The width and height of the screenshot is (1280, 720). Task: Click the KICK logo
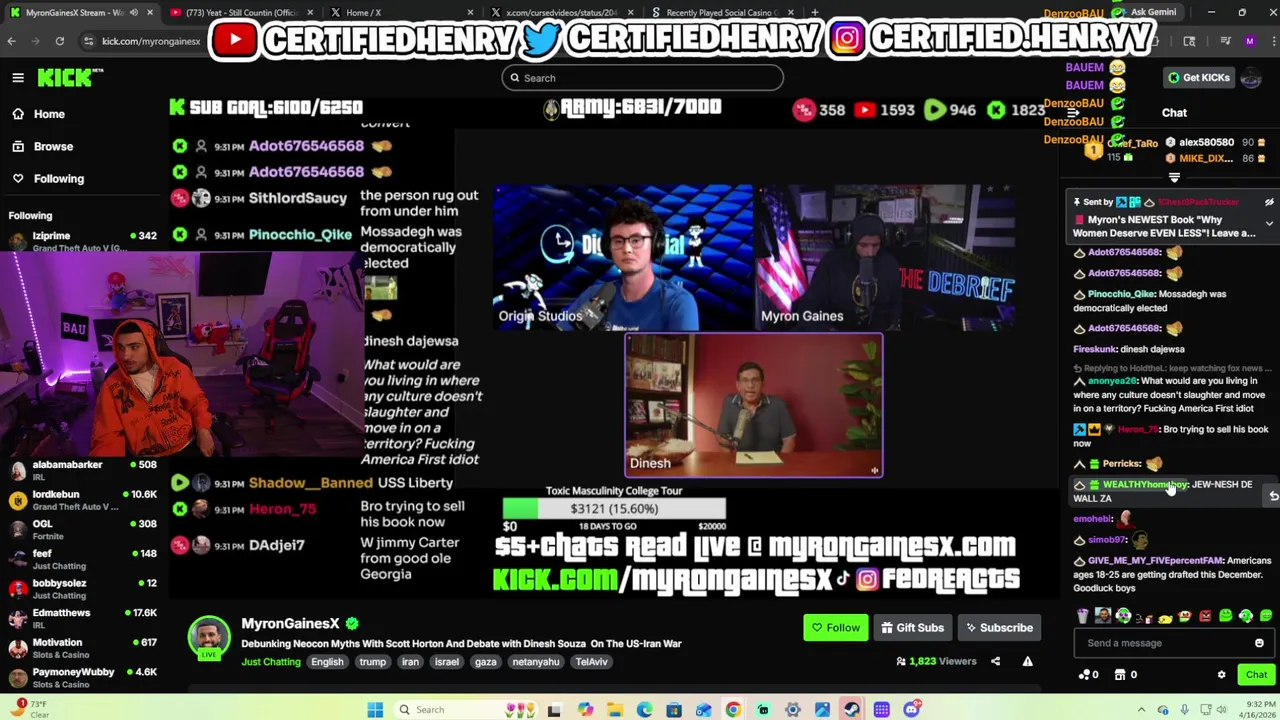click(x=70, y=77)
